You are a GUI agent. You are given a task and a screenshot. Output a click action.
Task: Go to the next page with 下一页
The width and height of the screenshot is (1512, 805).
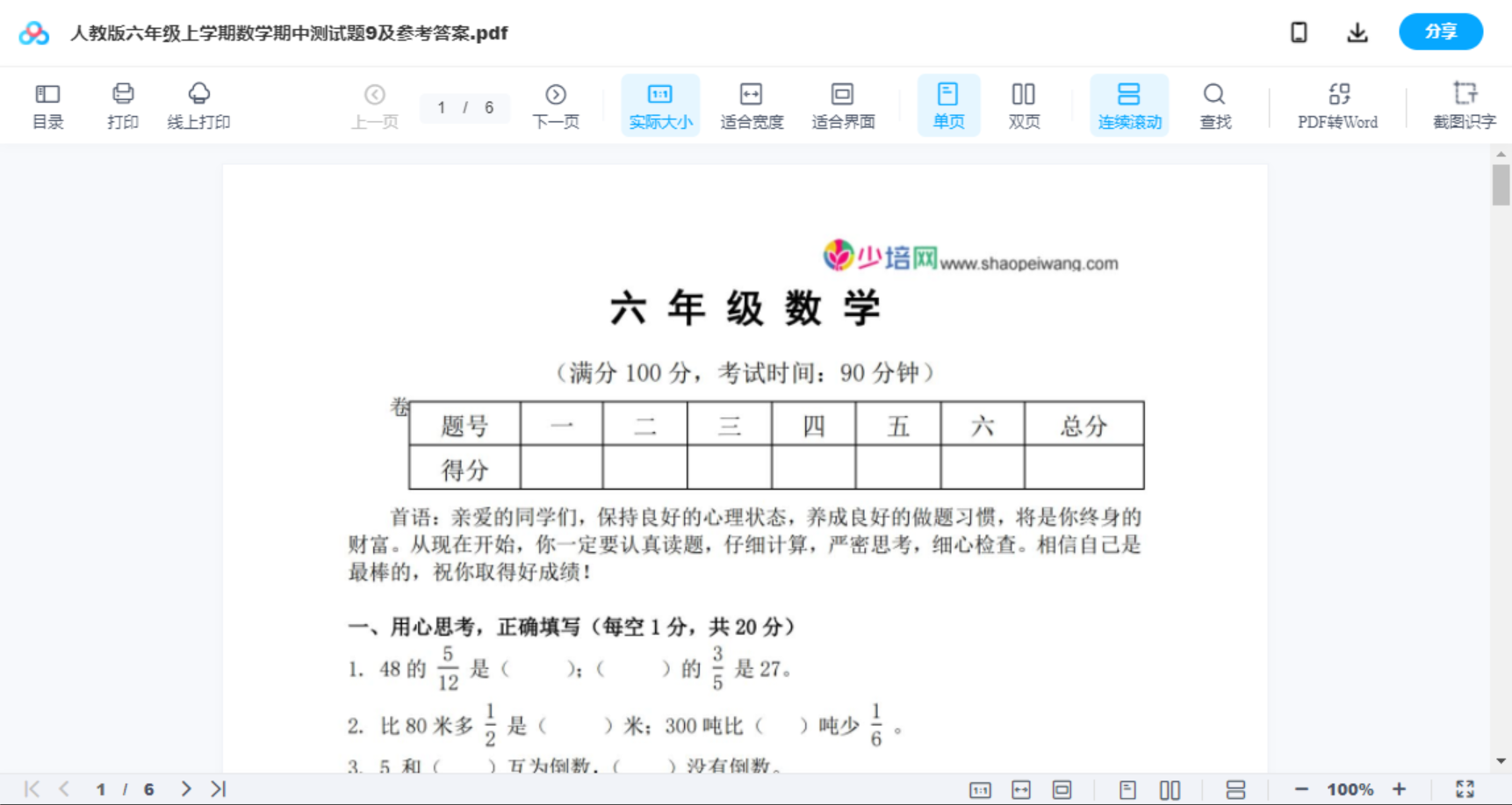[556, 104]
